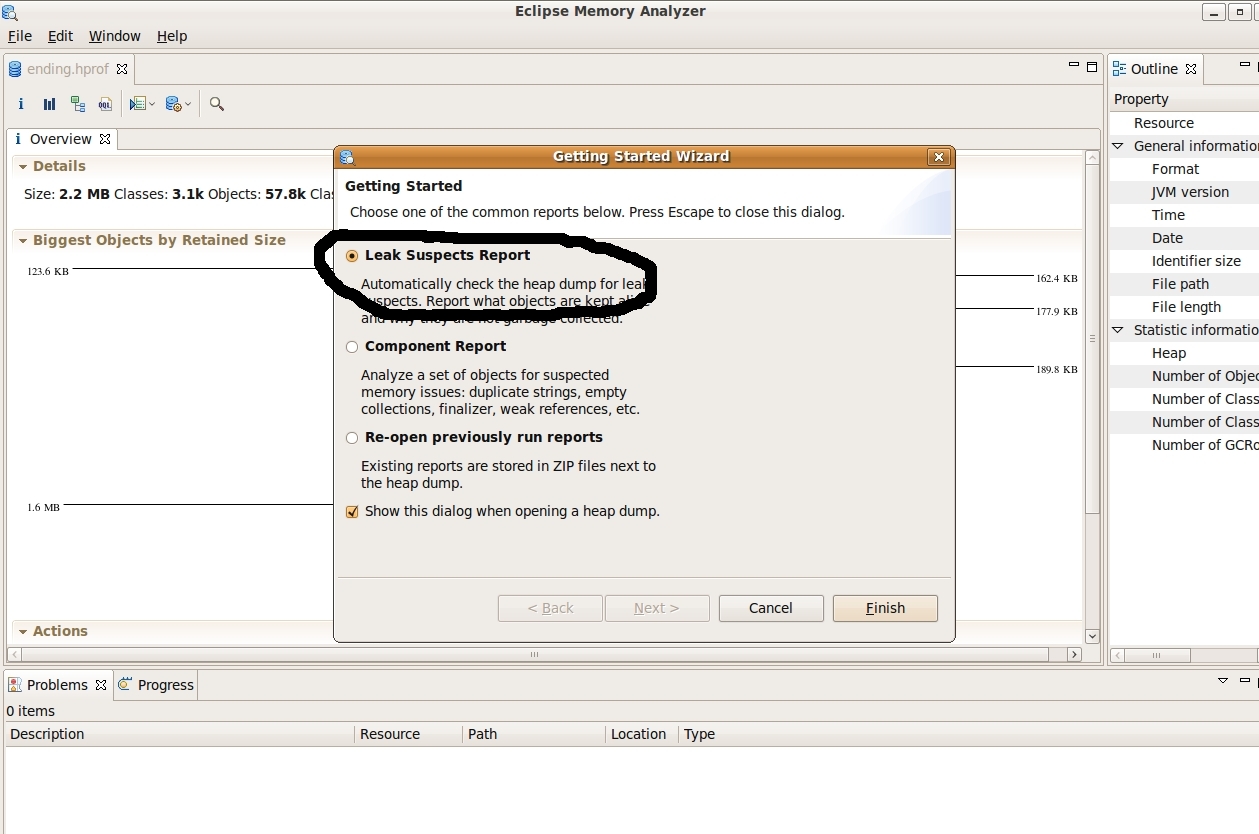Minimize the Outline view pane
The image size is (1259, 834).
coord(1246,66)
